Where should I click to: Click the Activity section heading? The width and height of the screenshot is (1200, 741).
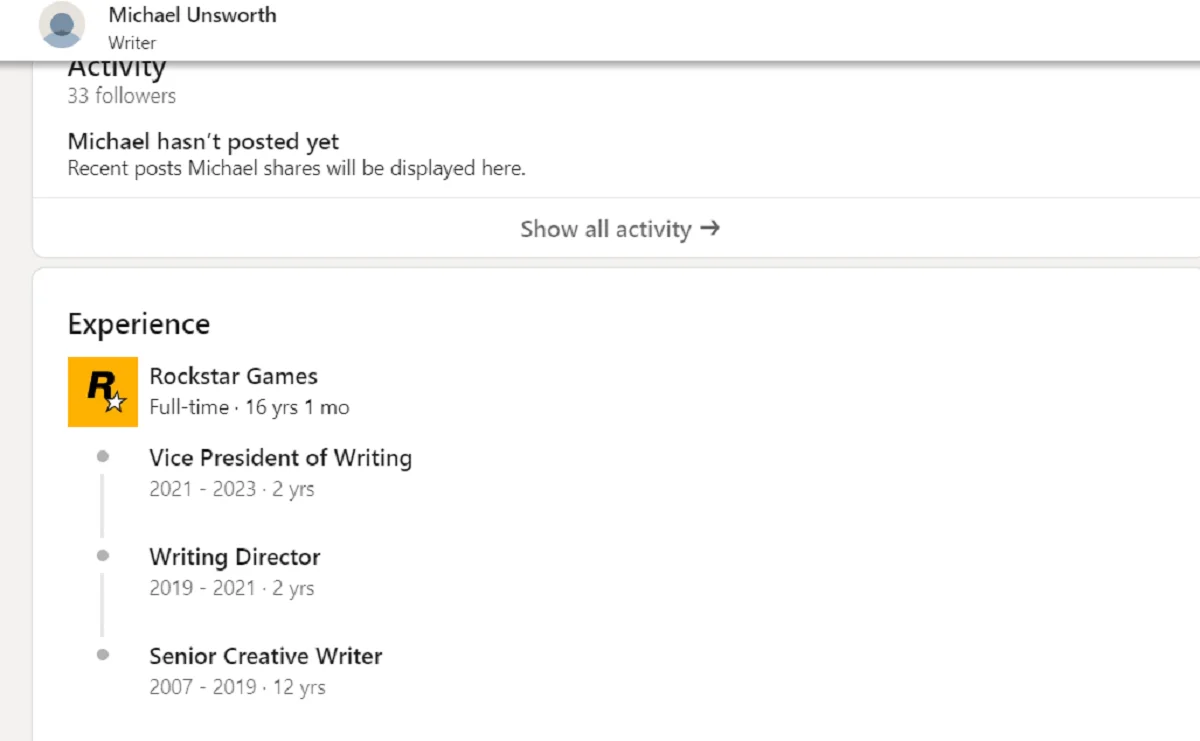click(x=116, y=69)
